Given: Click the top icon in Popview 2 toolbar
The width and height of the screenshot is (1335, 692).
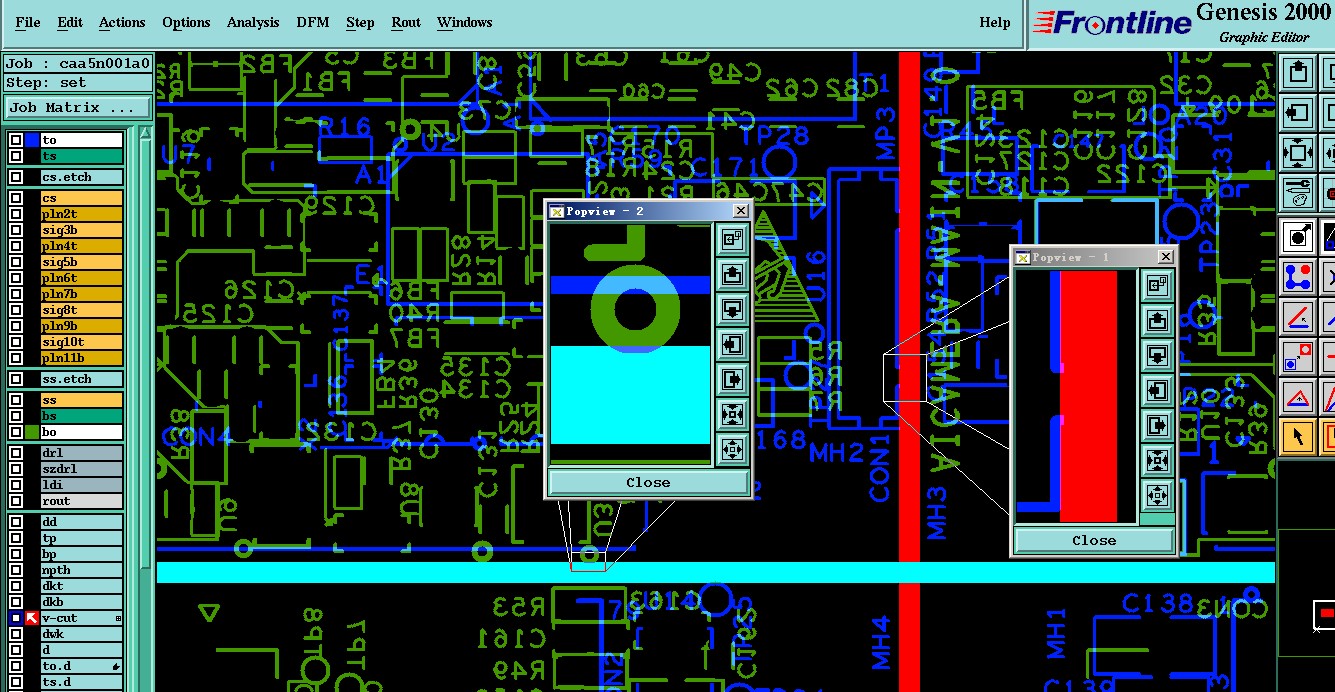Looking at the screenshot, I should click(733, 239).
